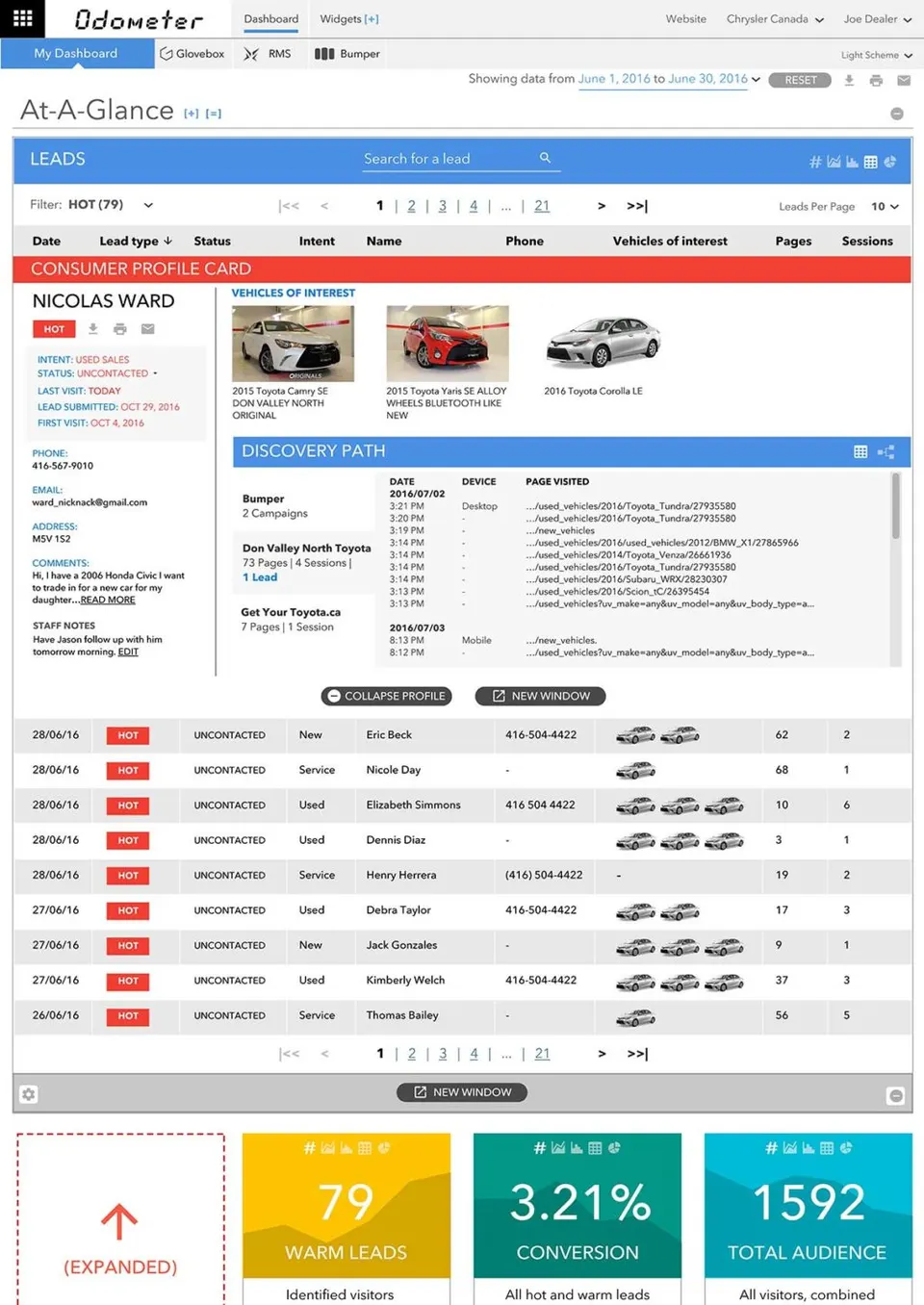Switch Leads panel to table view
Image resolution: width=924 pixels, height=1305 pixels.
(x=870, y=162)
